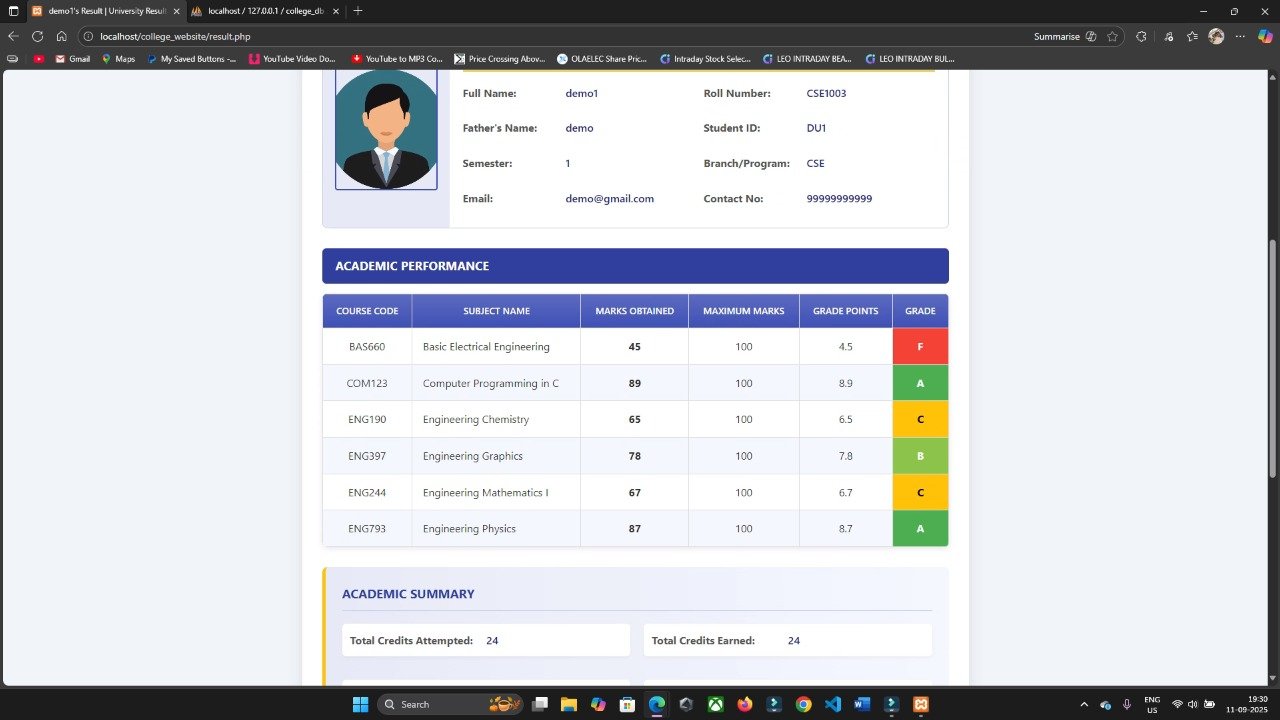Open the Gmail bookmark
Screen dimensions: 1280x720
[72, 59]
